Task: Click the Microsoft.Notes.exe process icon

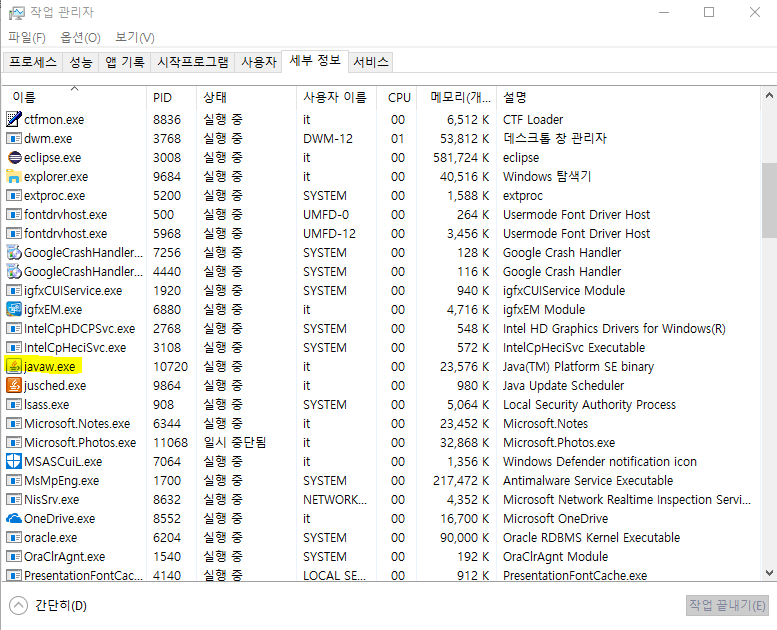Action: click(14, 423)
